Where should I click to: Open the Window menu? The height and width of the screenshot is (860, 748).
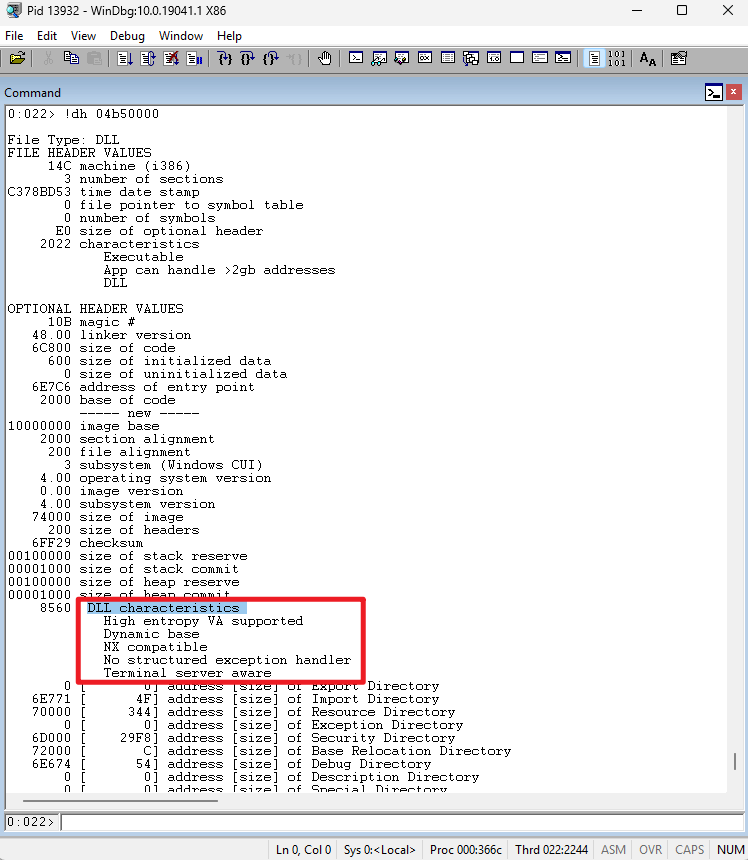point(181,35)
